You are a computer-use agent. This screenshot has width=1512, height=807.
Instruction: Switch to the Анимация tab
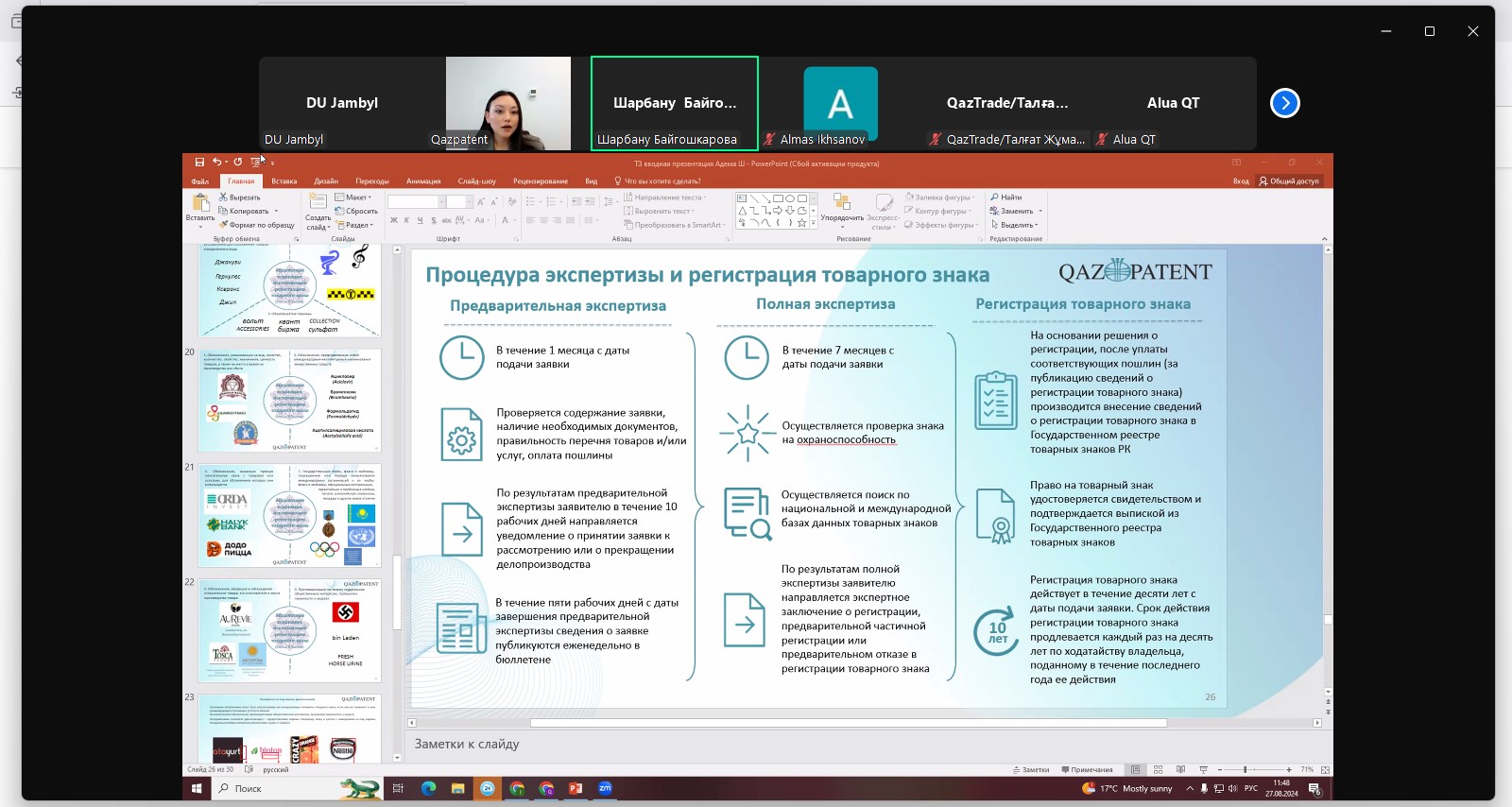[423, 181]
